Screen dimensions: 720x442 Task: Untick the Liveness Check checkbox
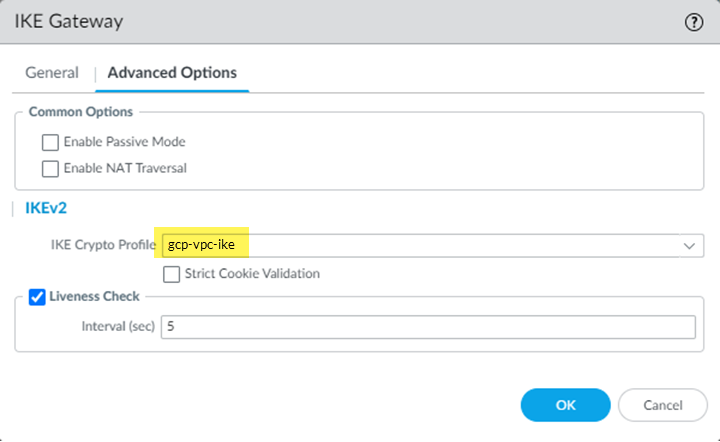(37, 296)
